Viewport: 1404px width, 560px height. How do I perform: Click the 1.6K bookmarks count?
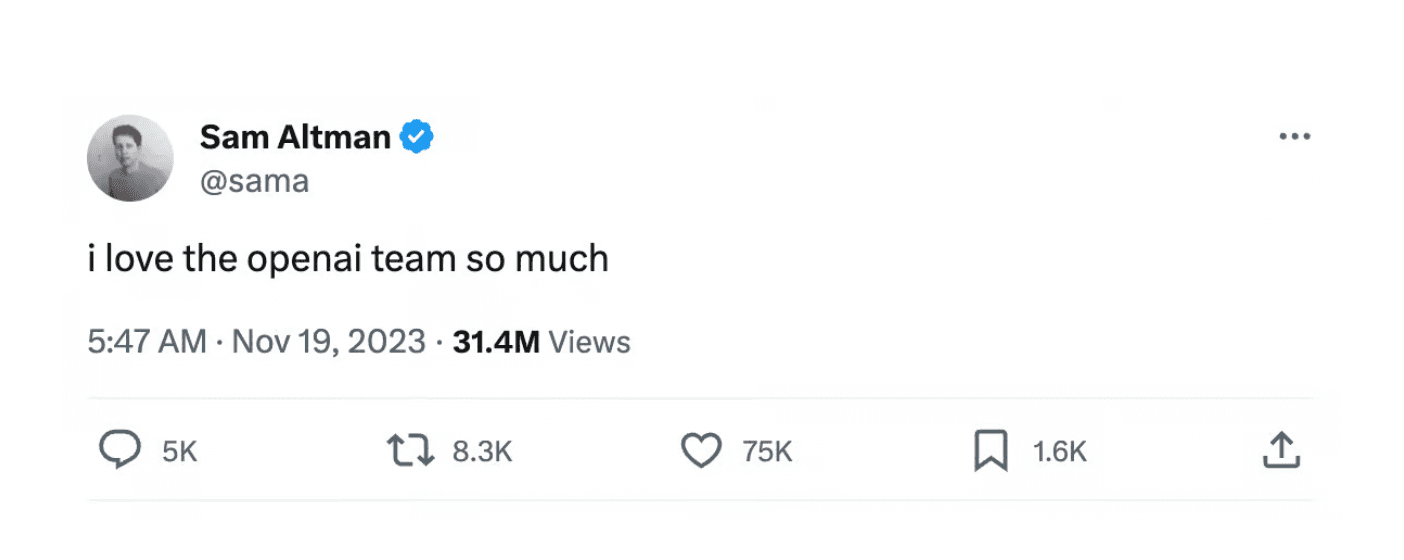click(x=1059, y=452)
